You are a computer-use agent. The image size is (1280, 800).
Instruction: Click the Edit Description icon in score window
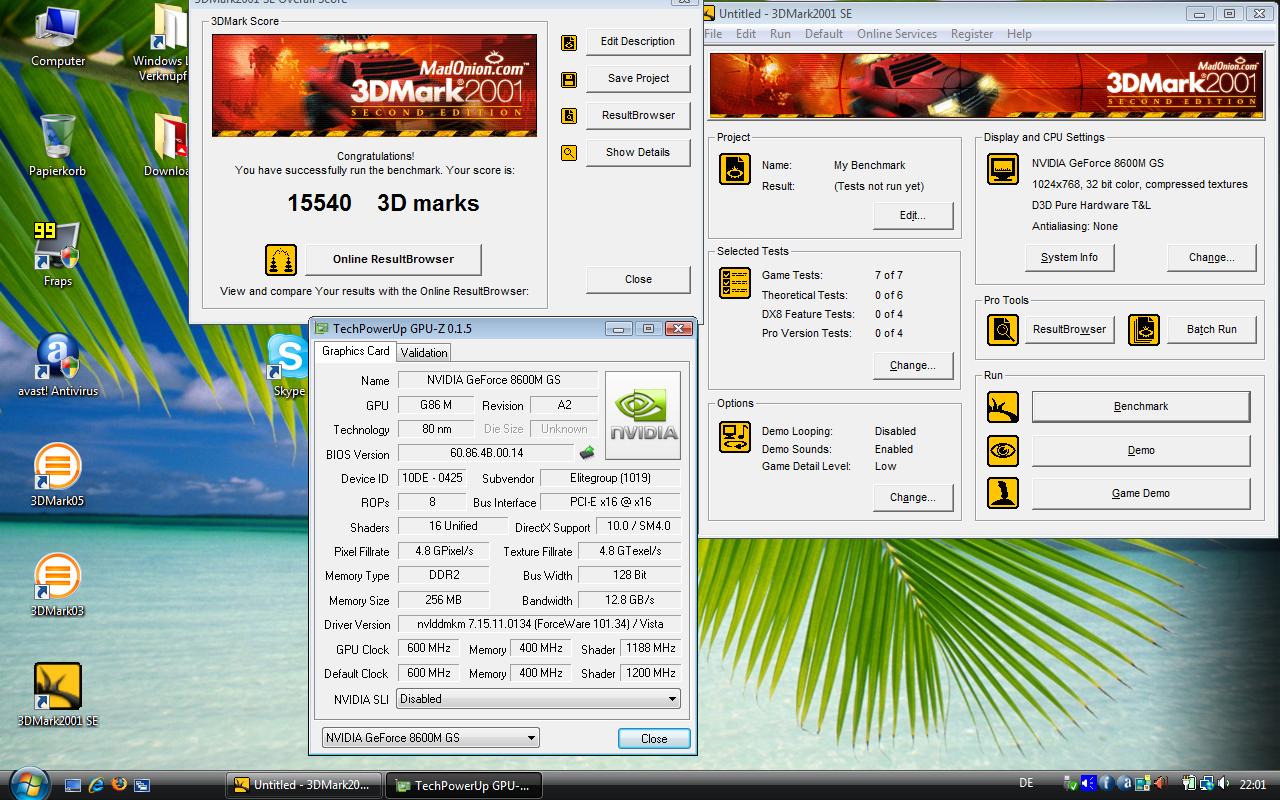(569, 43)
